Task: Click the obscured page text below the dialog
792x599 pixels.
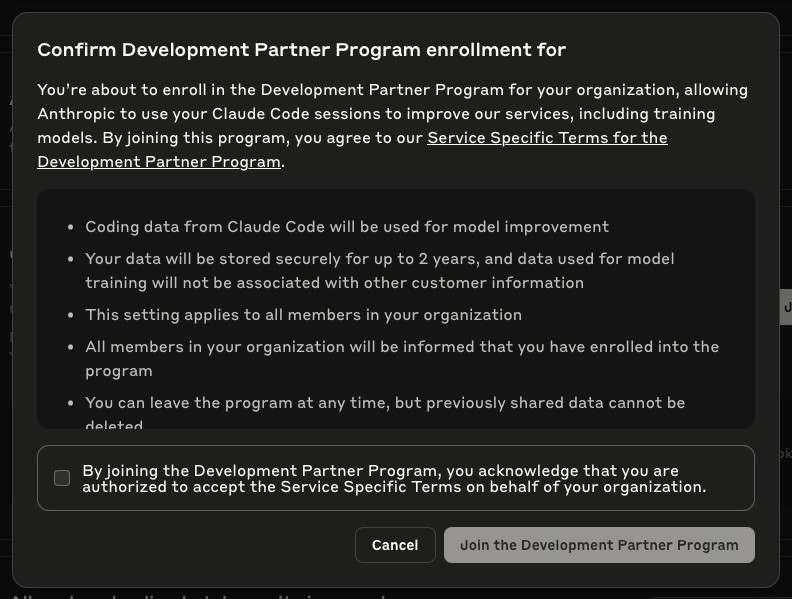Action: [x=202, y=595]
